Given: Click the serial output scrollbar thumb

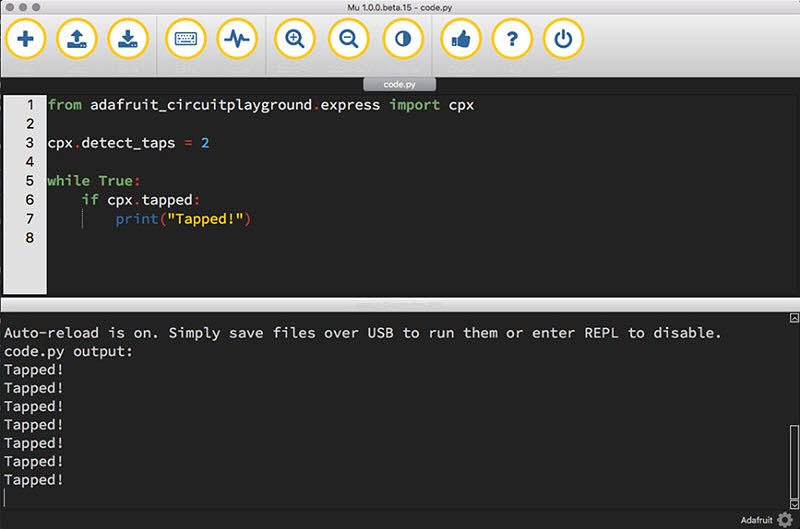Looking at the screenshot, I should click(794, 458).
